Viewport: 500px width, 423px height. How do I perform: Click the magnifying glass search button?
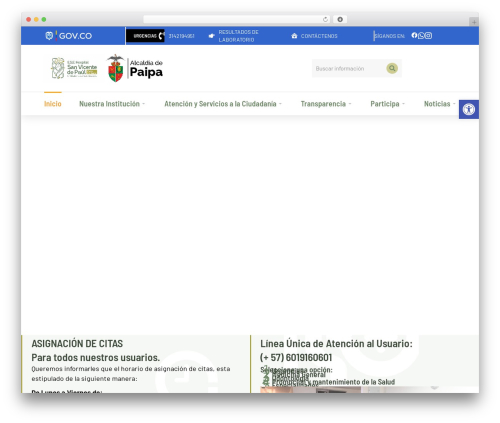(392, 68)
